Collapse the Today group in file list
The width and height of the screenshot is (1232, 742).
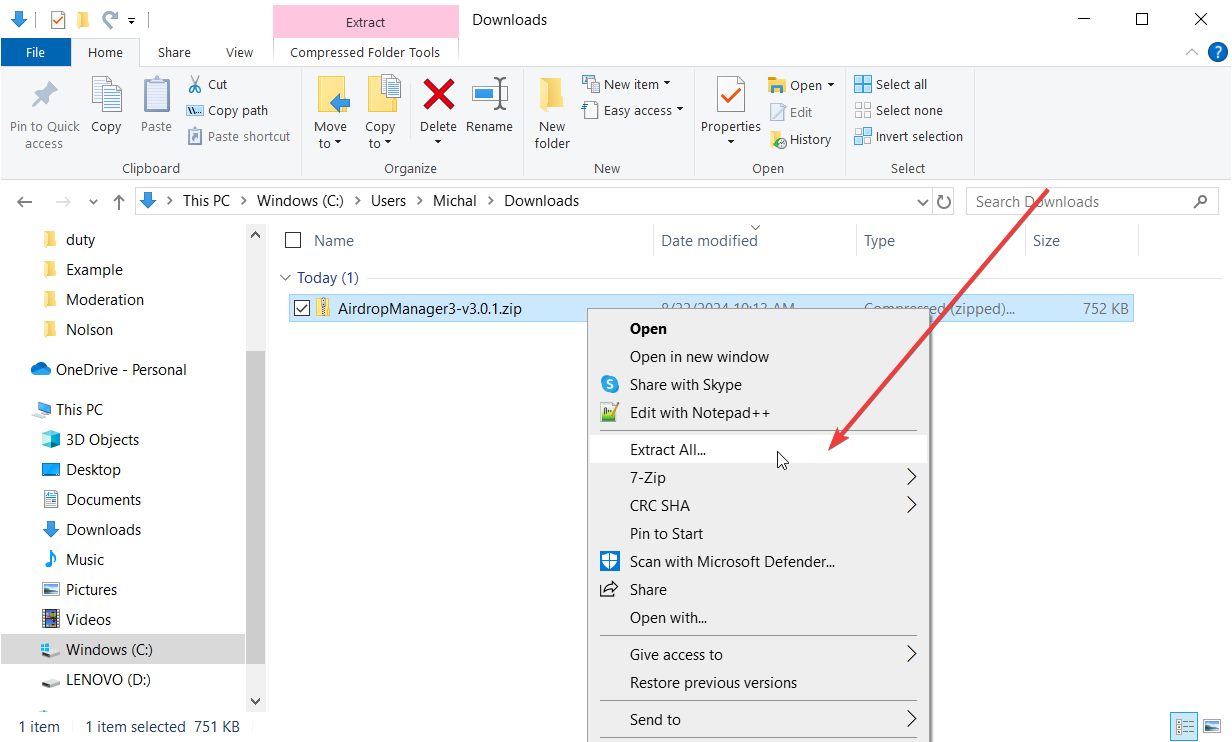point(287,277)
